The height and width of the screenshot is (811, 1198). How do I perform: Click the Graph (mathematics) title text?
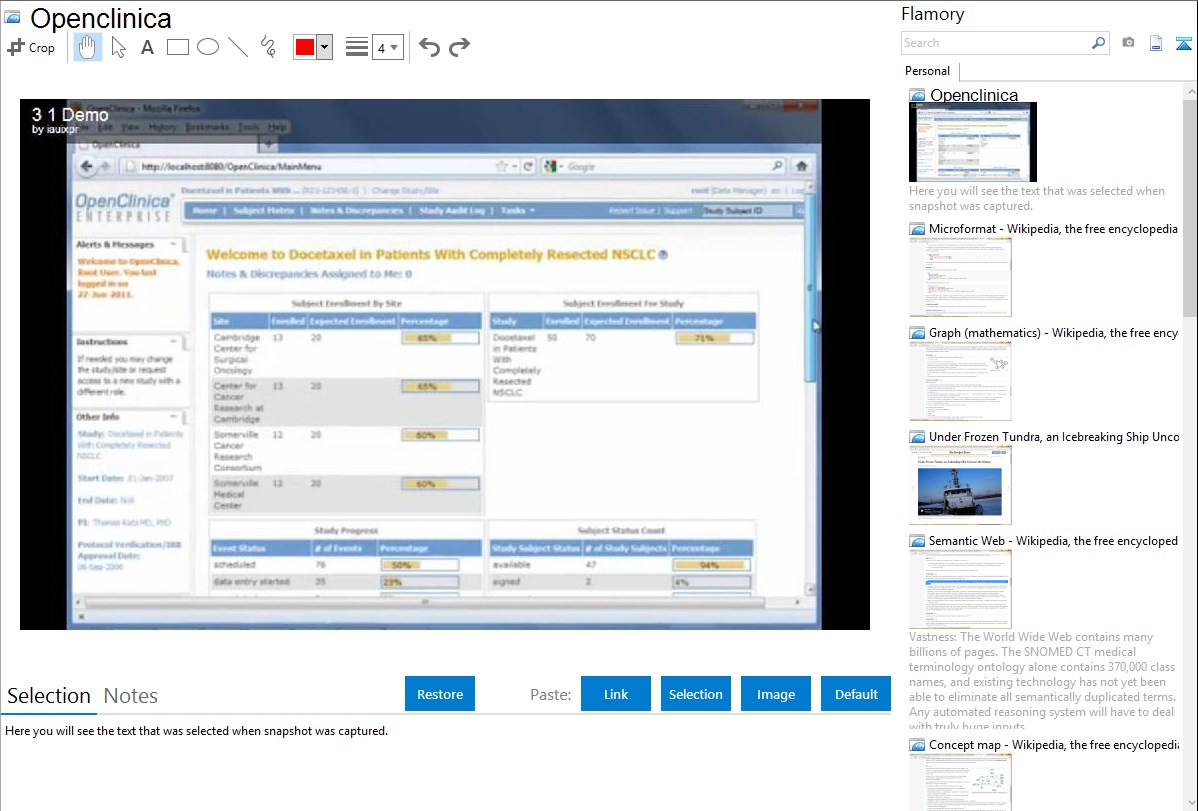[x=1053, y=333]
